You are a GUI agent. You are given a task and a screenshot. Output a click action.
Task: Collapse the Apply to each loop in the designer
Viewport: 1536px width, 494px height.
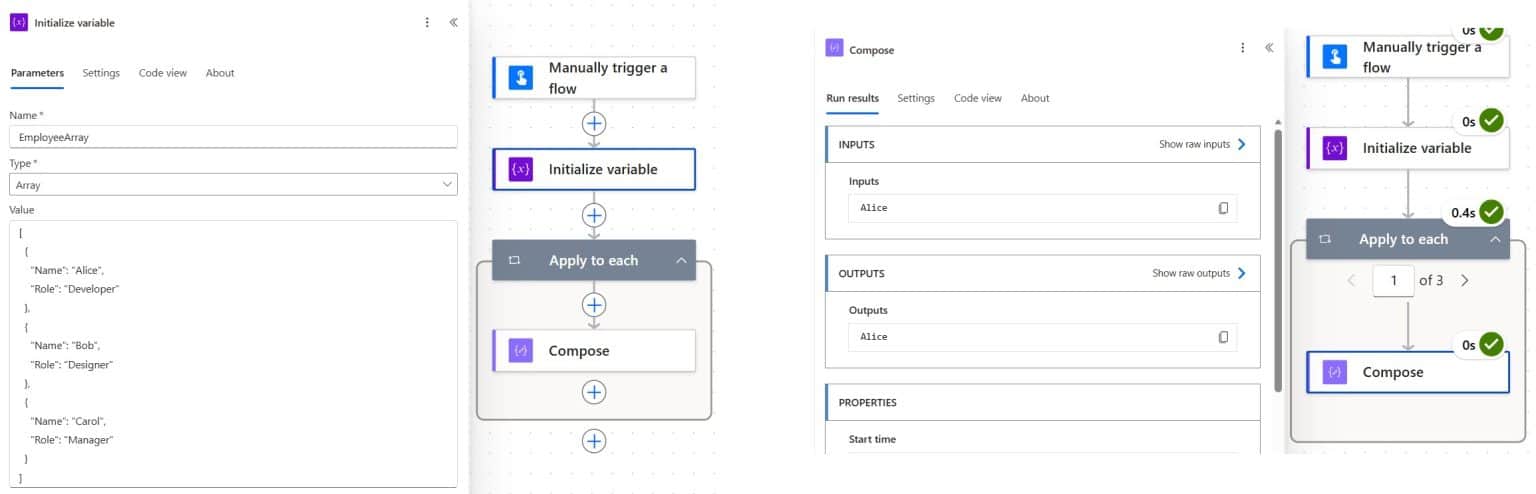[681, 261]
